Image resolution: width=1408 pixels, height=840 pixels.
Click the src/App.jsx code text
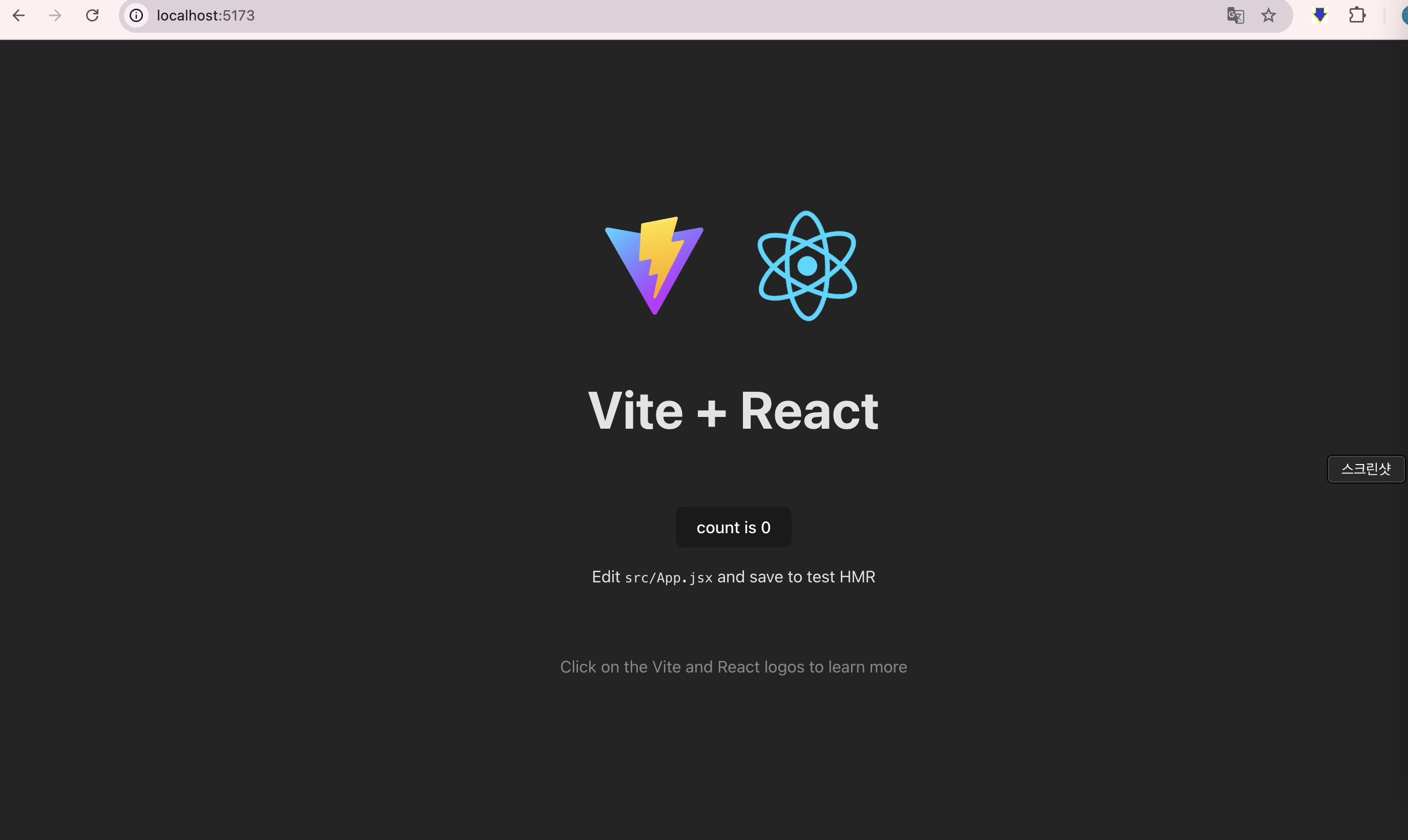coord(669,578)
